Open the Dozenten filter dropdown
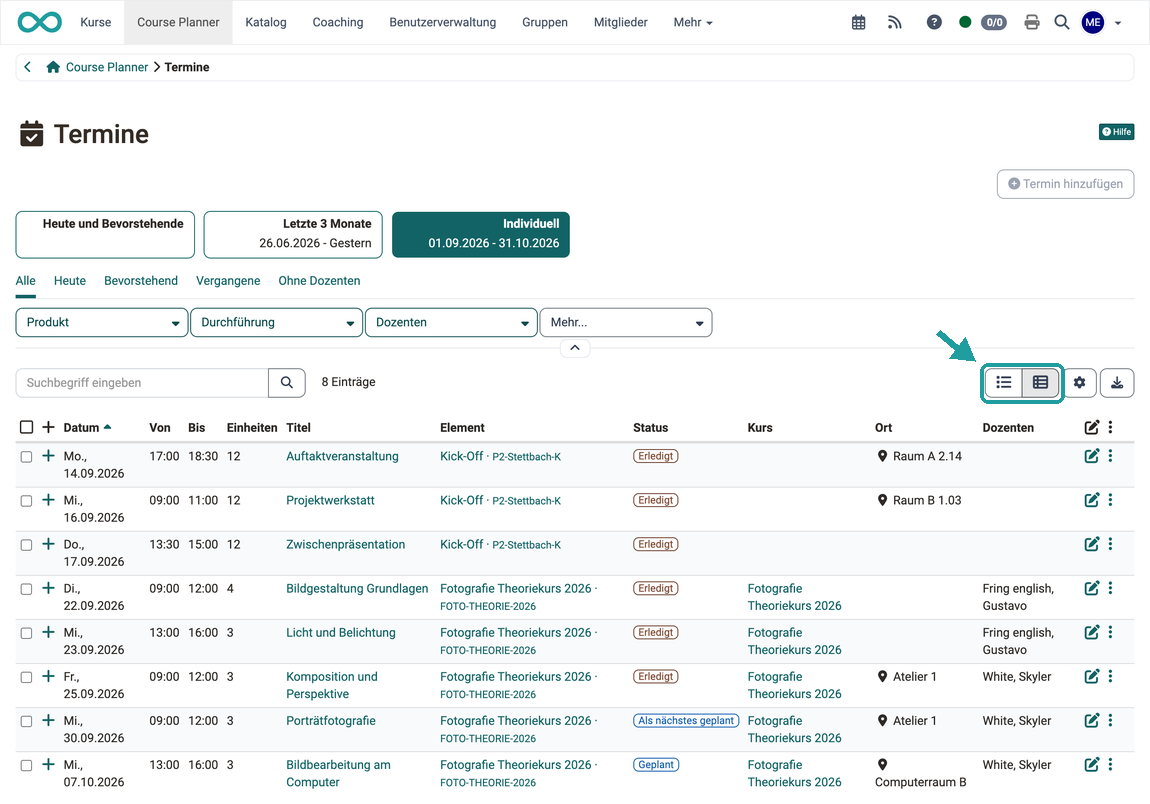This screenshot has height=804, width=1150. point(451,322)
